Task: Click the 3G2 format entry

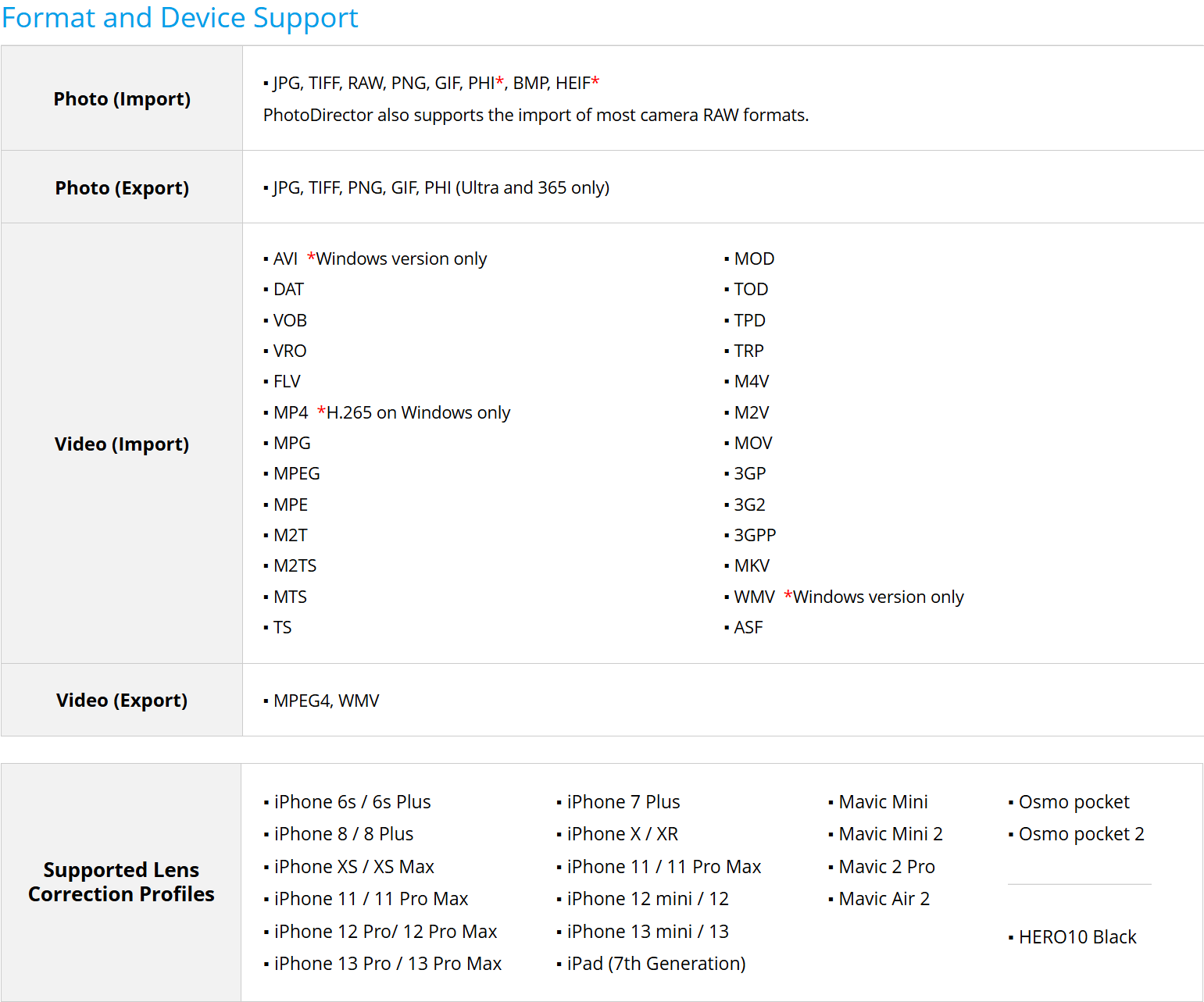Action: pyautogui.click(x=749, y=505)
